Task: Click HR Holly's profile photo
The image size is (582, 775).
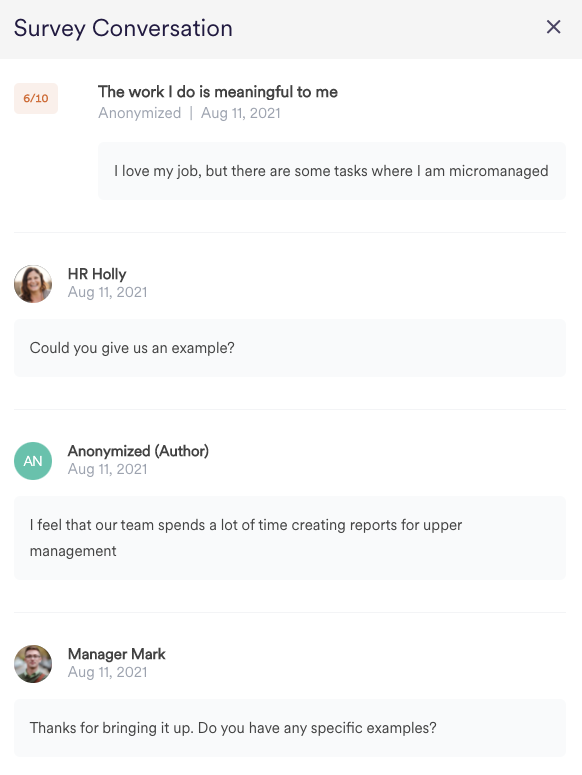Action: point(33,284)
